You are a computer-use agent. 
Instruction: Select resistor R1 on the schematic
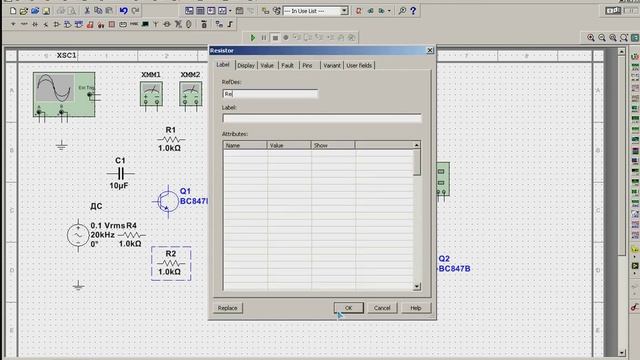coord(171,140)
